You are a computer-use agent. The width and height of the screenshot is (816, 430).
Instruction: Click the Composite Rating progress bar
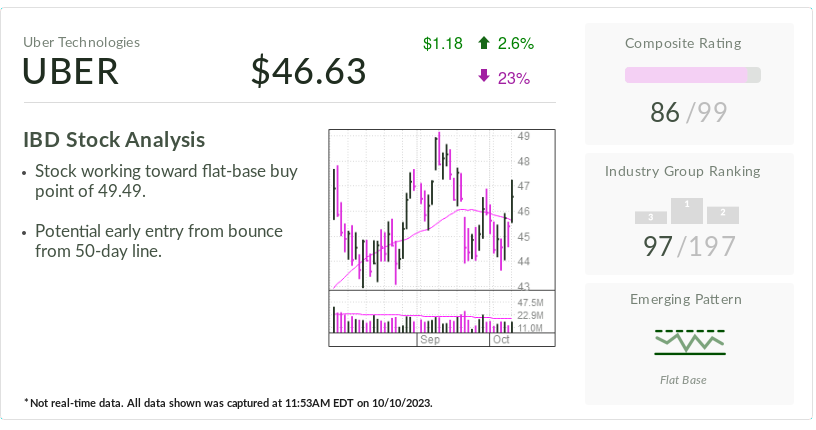coord(692,75)
